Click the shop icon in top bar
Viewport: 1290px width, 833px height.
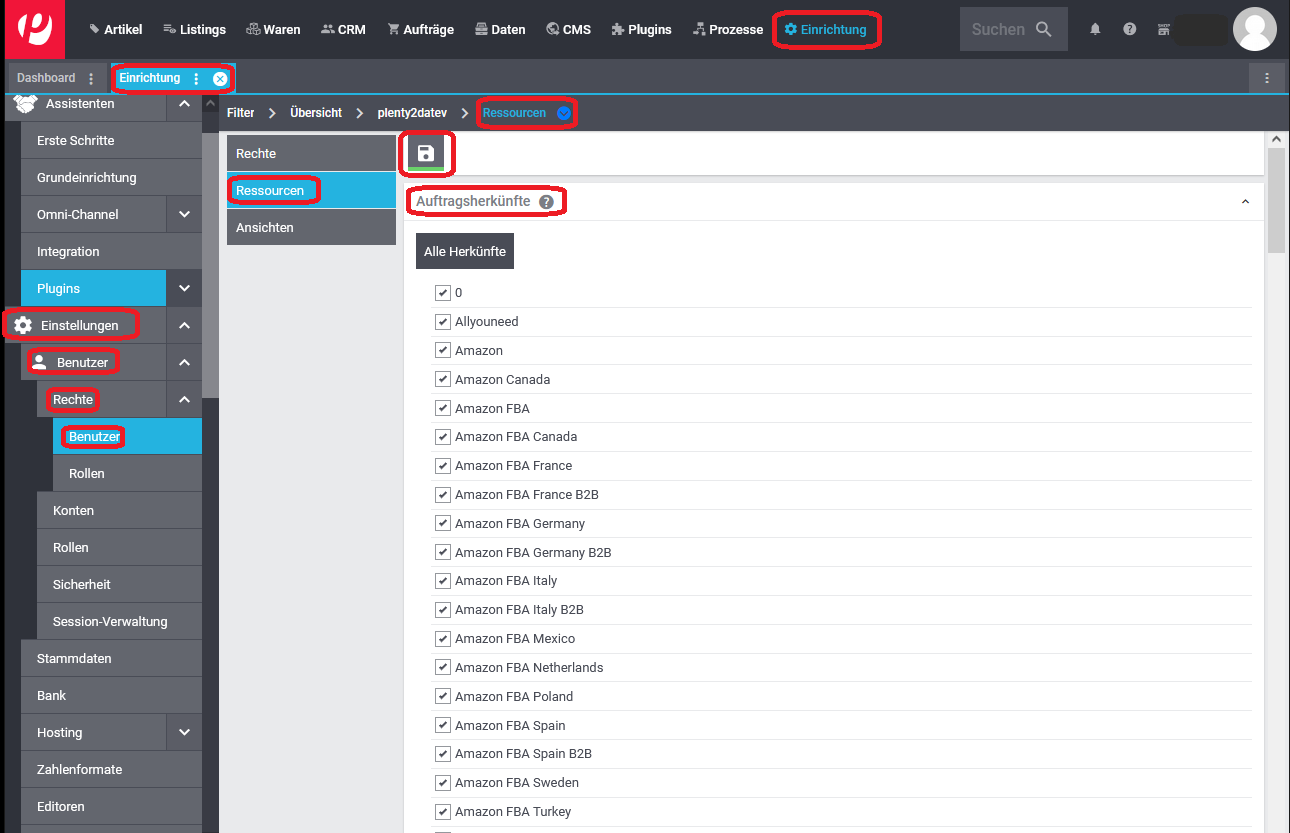[1163, 30]
